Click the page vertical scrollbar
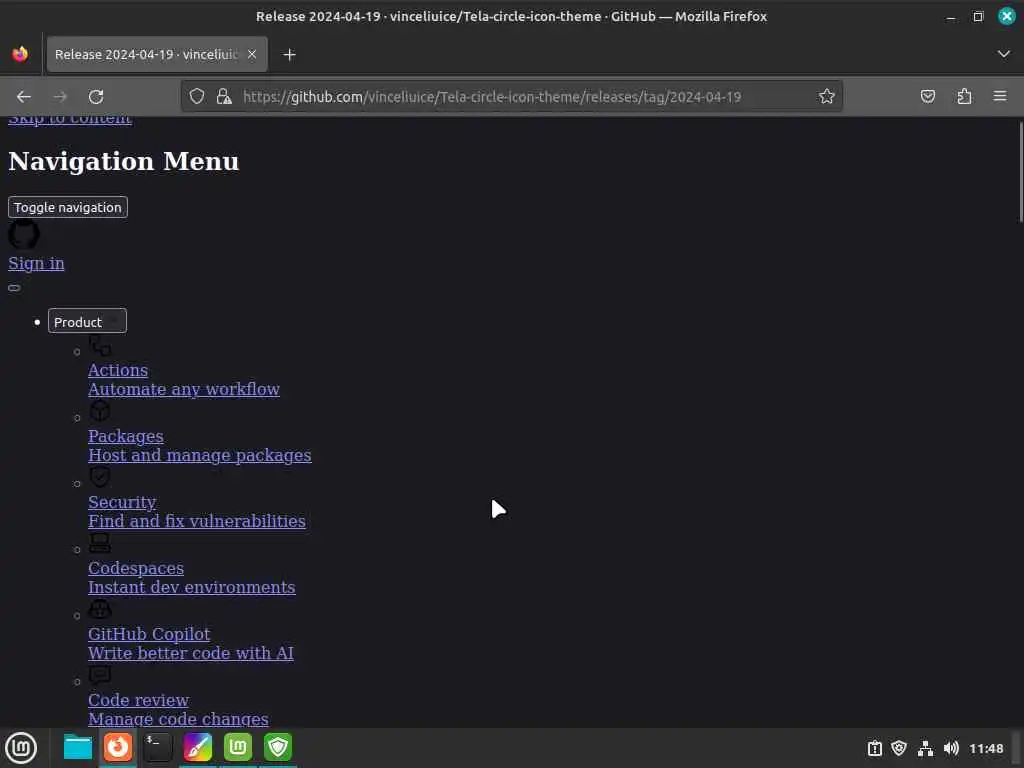The width and height of the screenshot is (1024, 768). [x=1020, y=172]
